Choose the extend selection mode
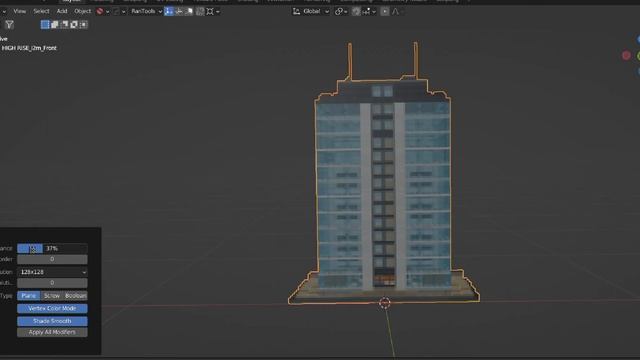The width and height of the screenshot is (640, 360). [55, 24]
